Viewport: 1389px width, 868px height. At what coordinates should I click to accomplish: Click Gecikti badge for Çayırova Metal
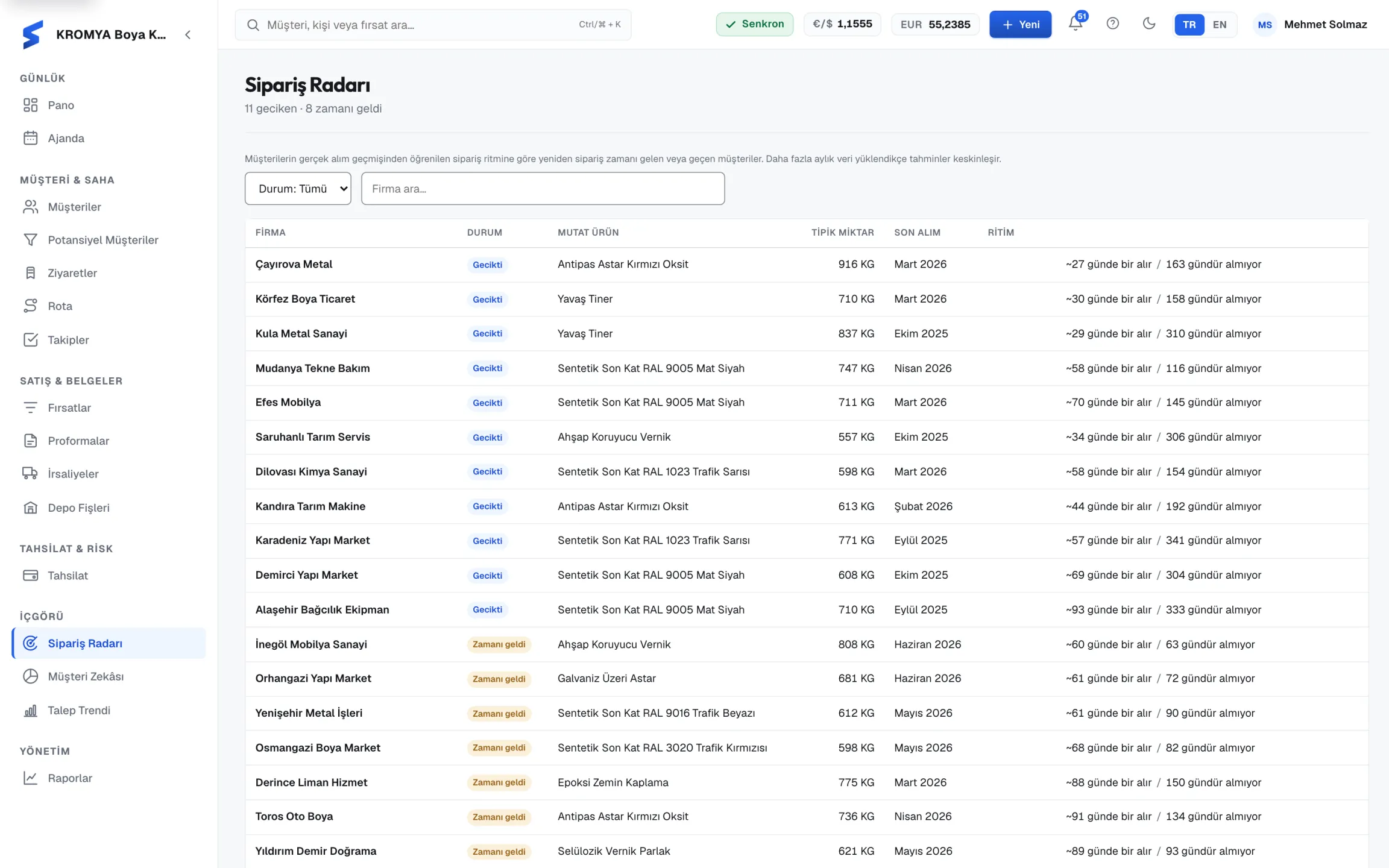tap(487, 265)
